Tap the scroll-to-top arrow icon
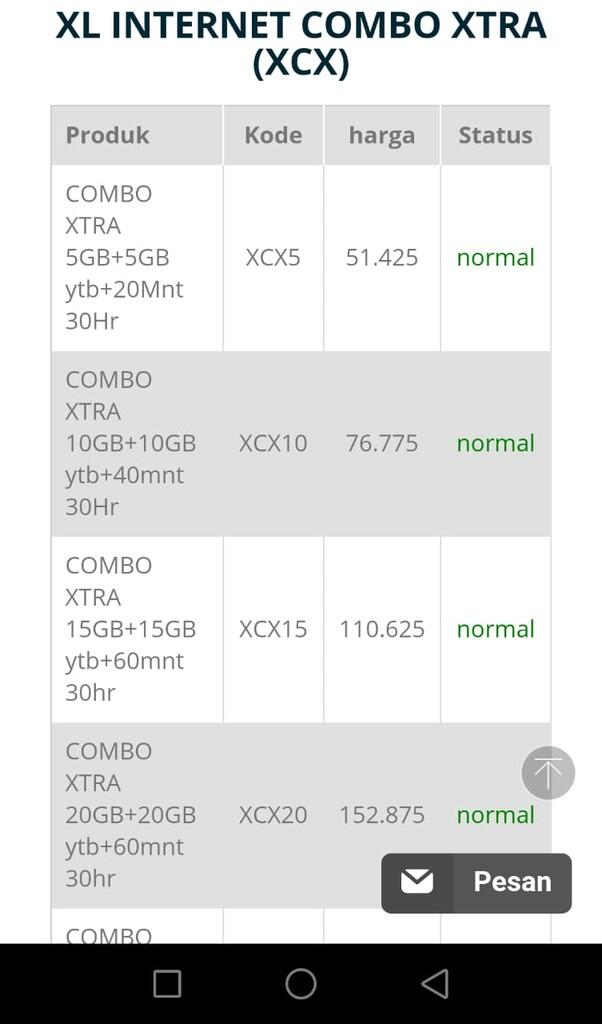Screen dimensions: 602x1024 [548, 773]
